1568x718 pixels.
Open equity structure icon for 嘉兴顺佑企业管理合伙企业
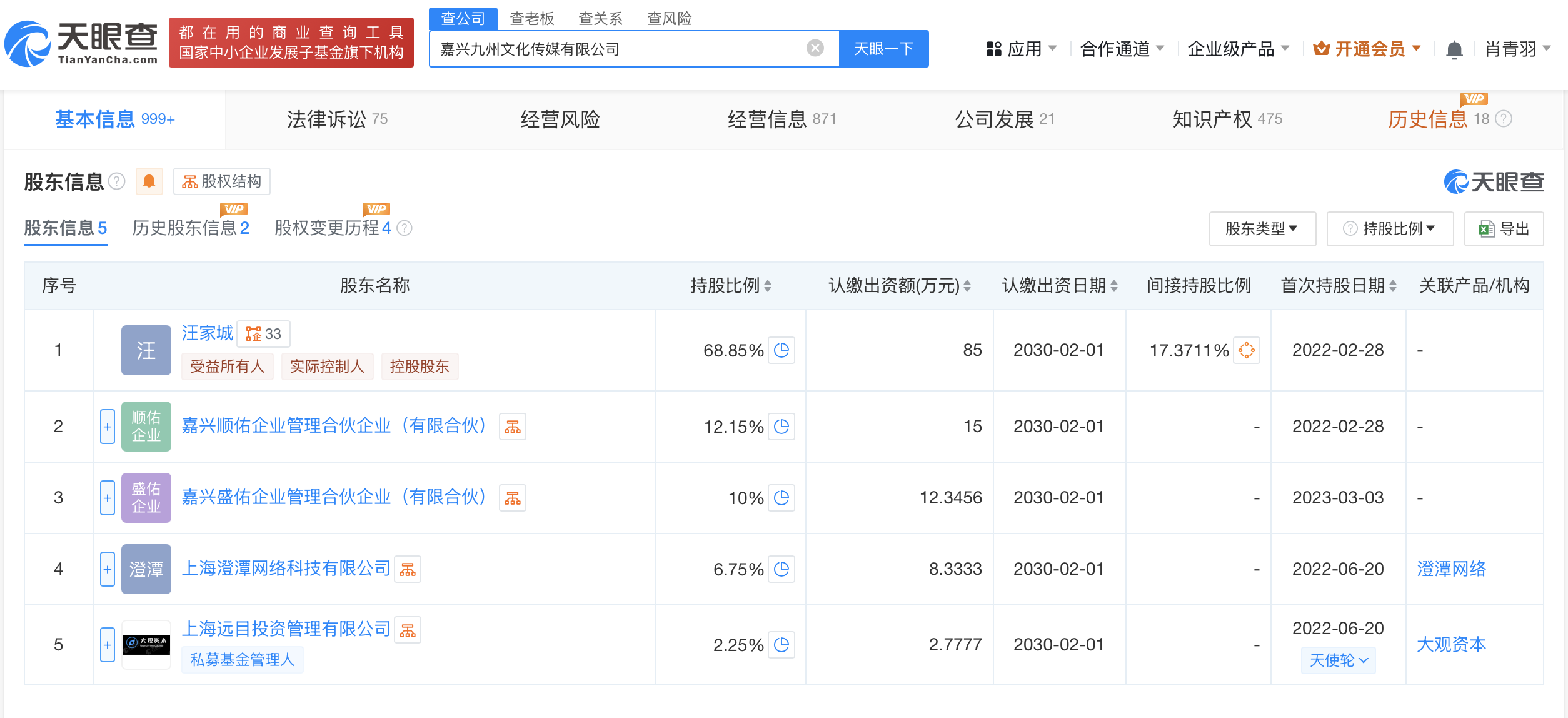click(x=513, y=427)
